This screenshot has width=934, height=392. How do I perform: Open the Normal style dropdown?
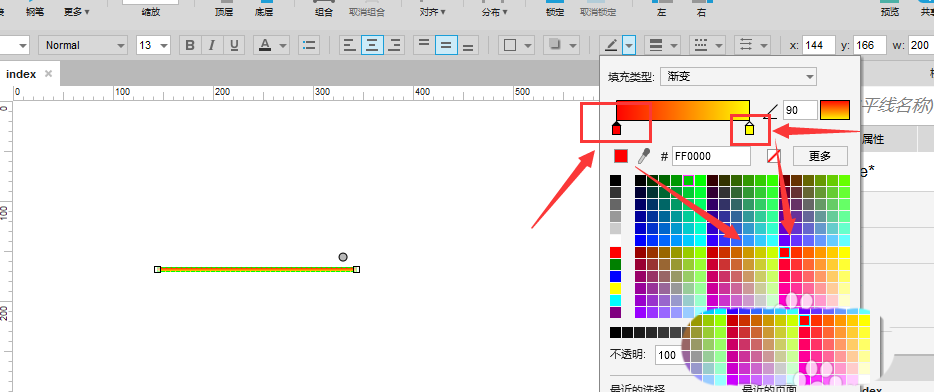tap(83, 45)
